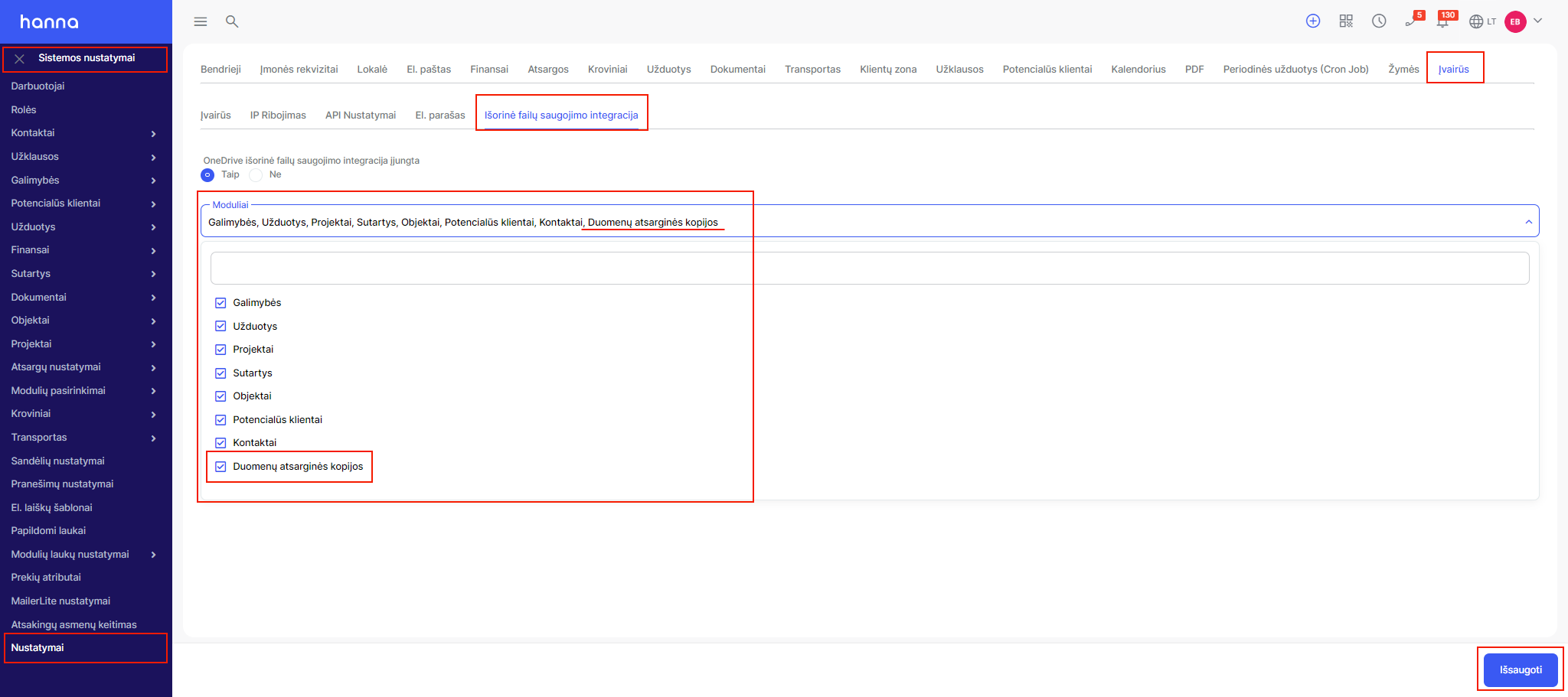Uncheck the Sutartys checkbox
Image resolution: width=1568 pixels, height=697 pixels.
(220, 373)
